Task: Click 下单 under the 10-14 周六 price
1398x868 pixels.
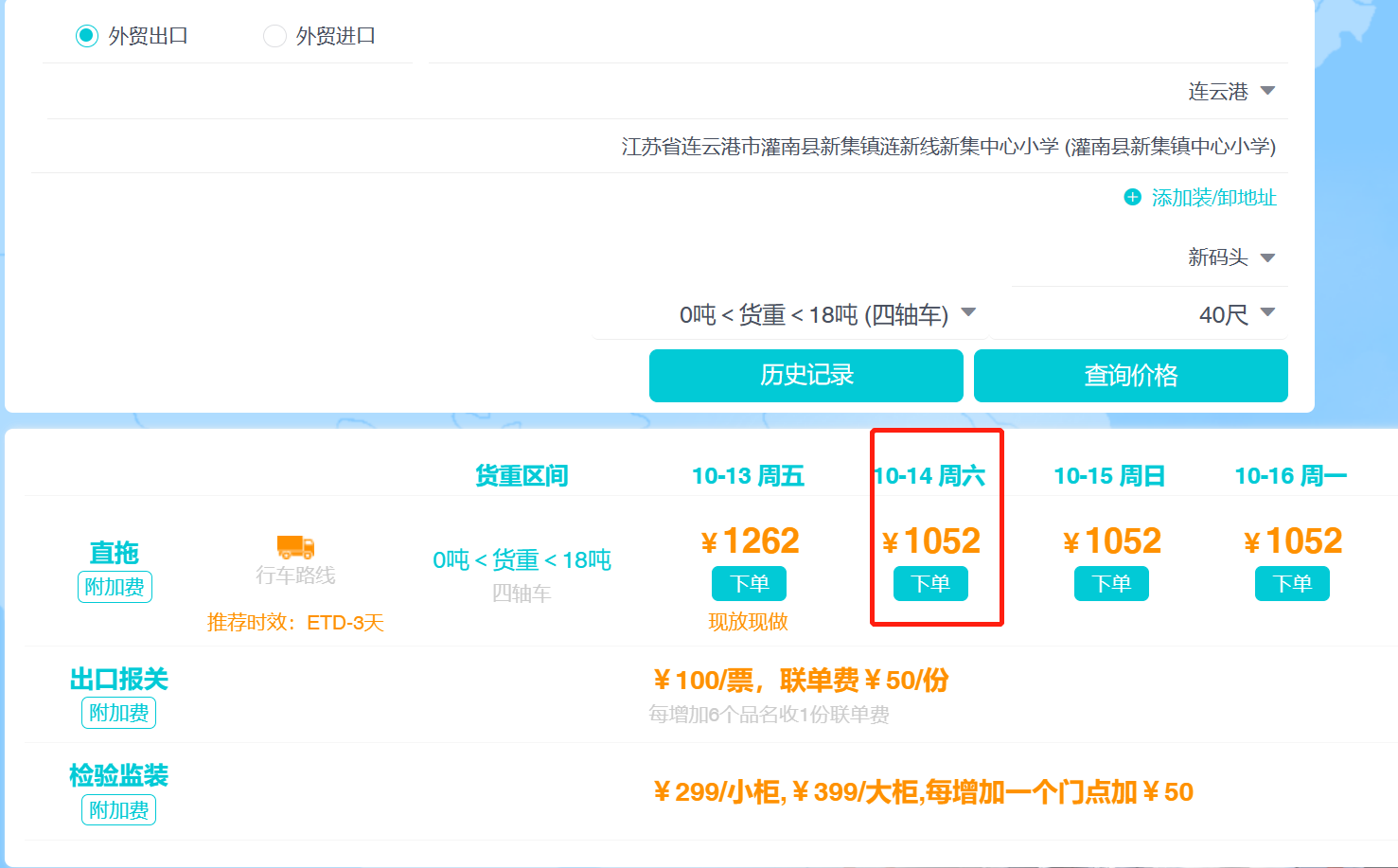Action: pyautogui.click(x=930, y=583)
